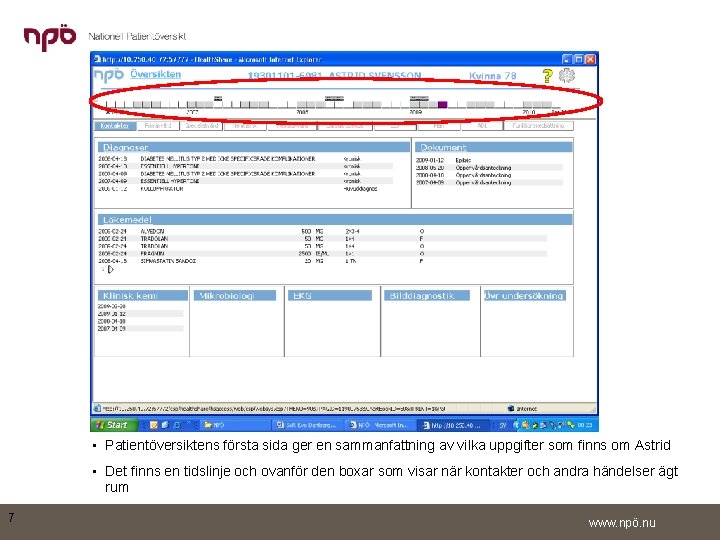Select the SIMVASTATIN SANDOZ medication row

tap(321, 261)
